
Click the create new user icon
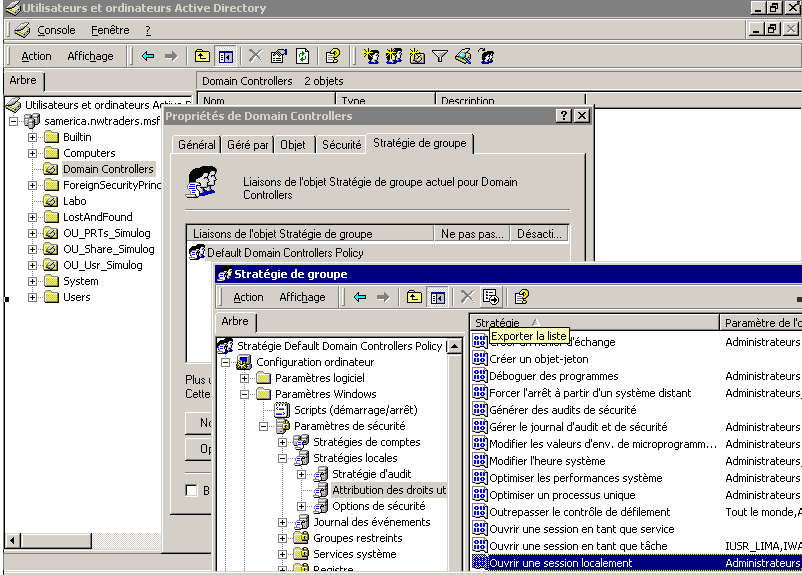point(371,56)
